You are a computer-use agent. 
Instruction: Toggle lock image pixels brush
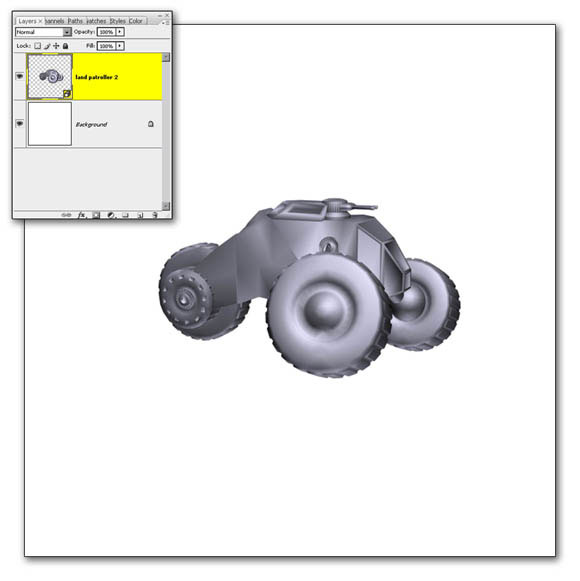47,46
